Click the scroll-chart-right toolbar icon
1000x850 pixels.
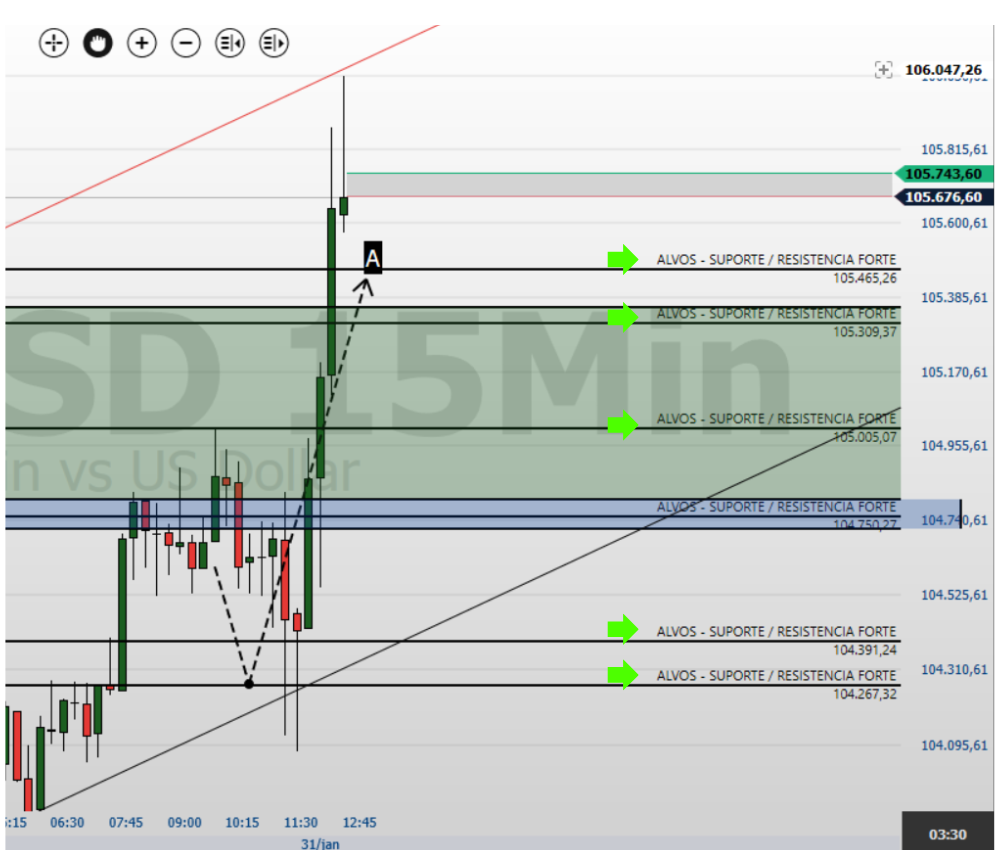pos(274,43)
